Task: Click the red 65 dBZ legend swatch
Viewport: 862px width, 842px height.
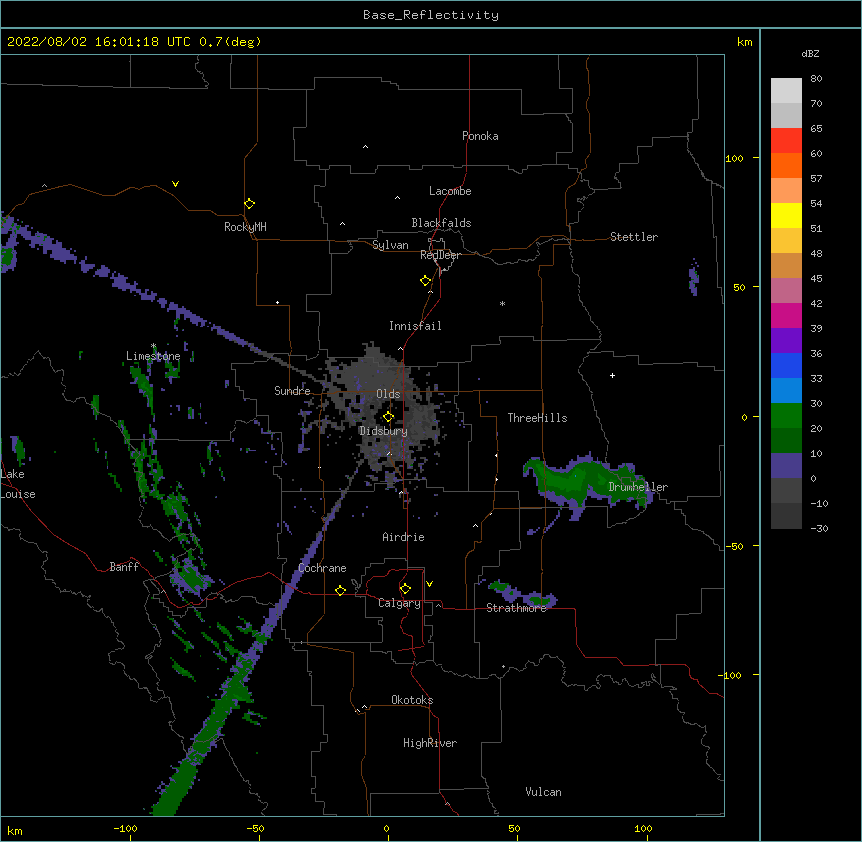Action: (786, 141)
